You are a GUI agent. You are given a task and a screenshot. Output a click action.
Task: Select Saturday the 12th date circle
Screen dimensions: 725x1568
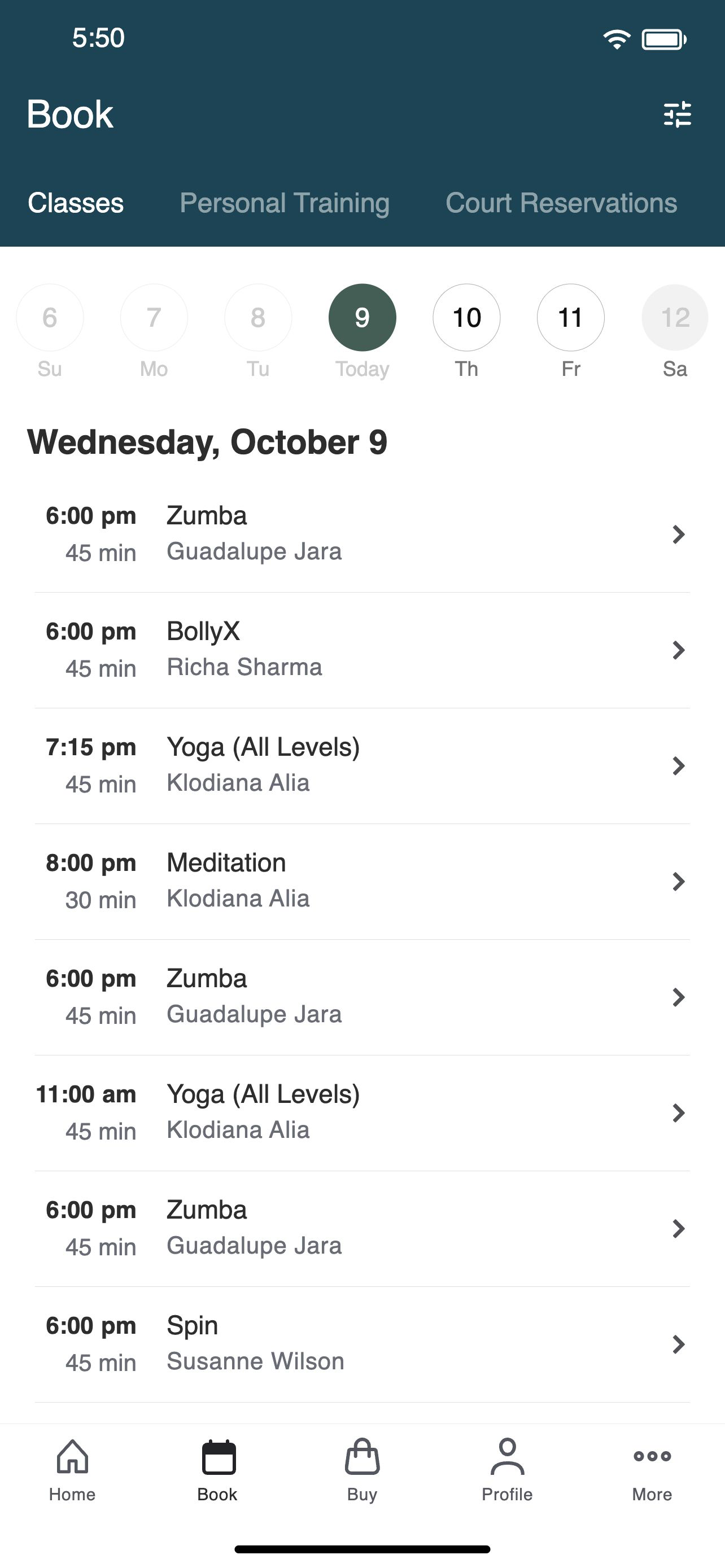pyautogui.click(x=675, y=317)
